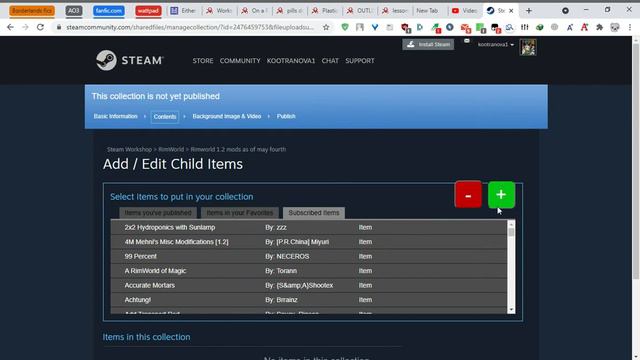This screenshot has height=360, width=640.
Task: Go to Basic Information step
Action: (x=116, y=116)
